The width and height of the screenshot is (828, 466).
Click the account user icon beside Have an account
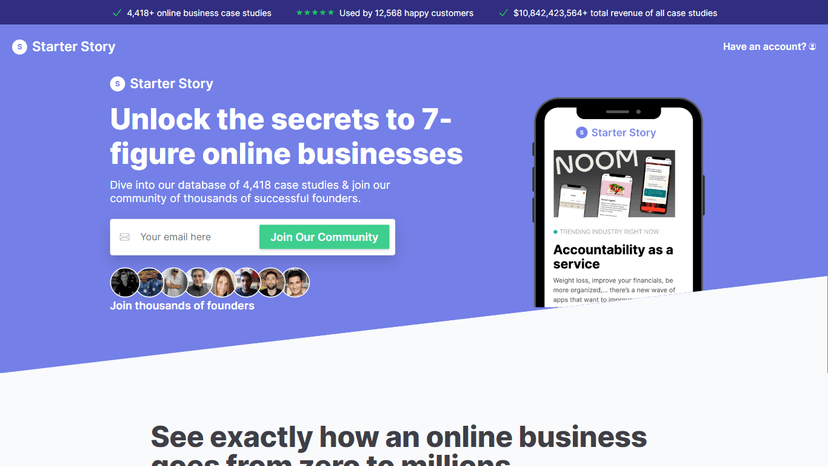point(812,47)
